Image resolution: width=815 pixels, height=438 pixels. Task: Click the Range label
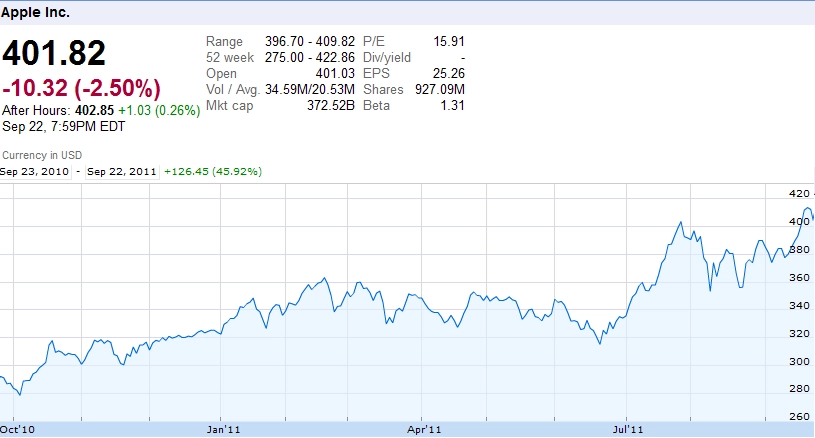pos(224,42)
